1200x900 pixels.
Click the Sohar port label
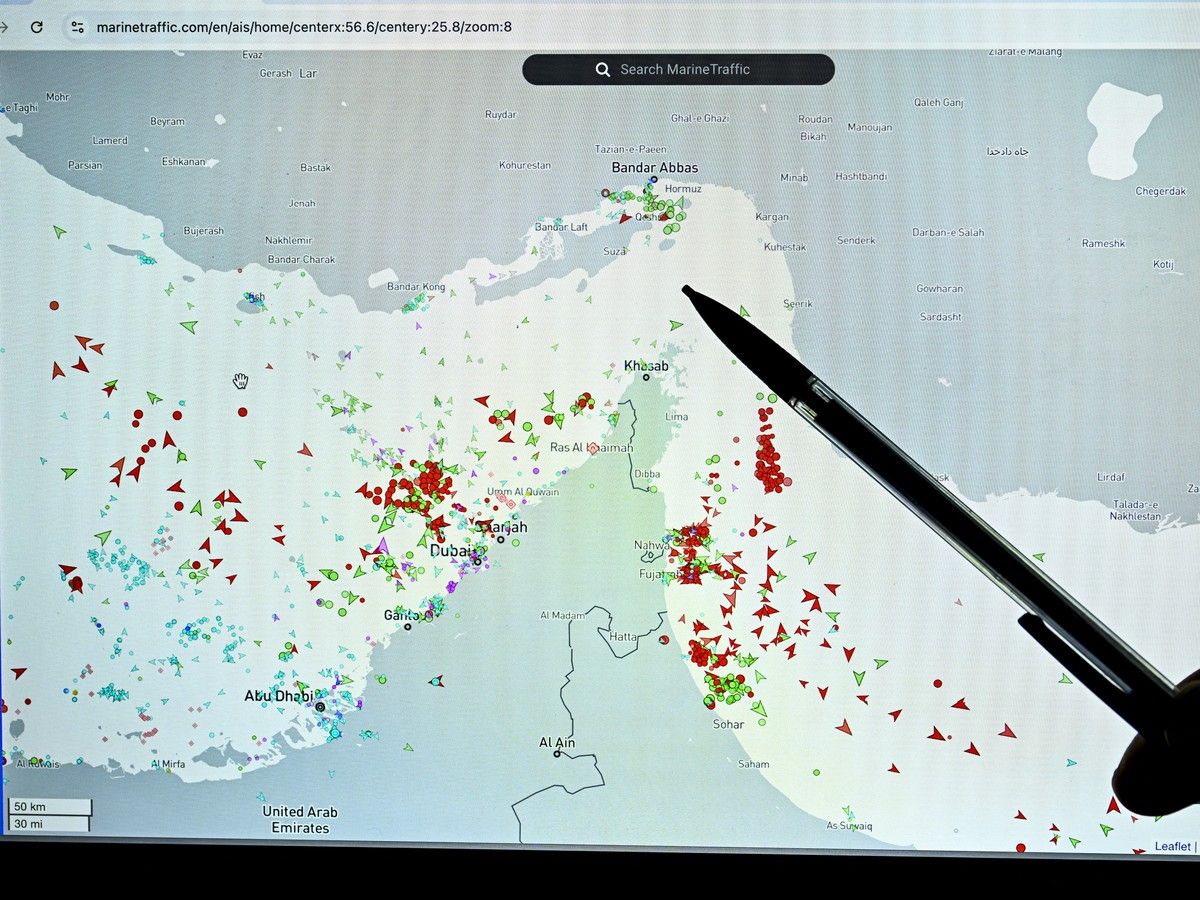[x=728, y=723]
